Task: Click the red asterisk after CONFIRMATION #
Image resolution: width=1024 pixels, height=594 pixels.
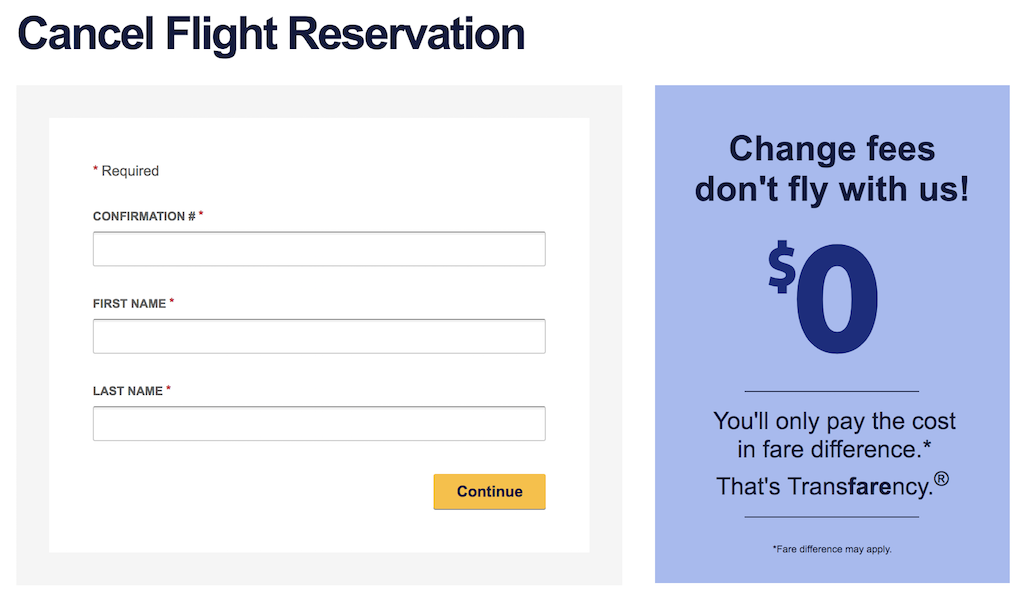Action: pyautogui.click(x=201, y=215)
